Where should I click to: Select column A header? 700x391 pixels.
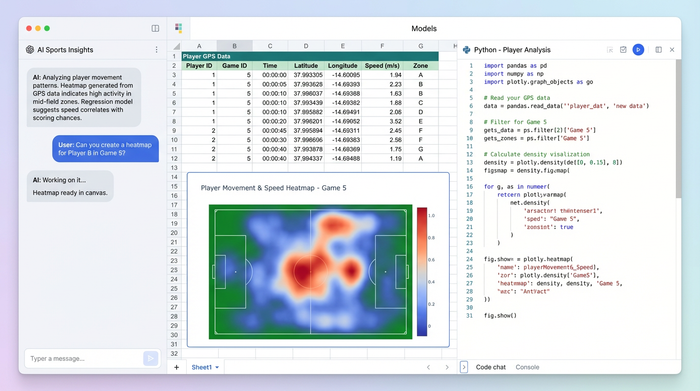[x=199, y=46]
